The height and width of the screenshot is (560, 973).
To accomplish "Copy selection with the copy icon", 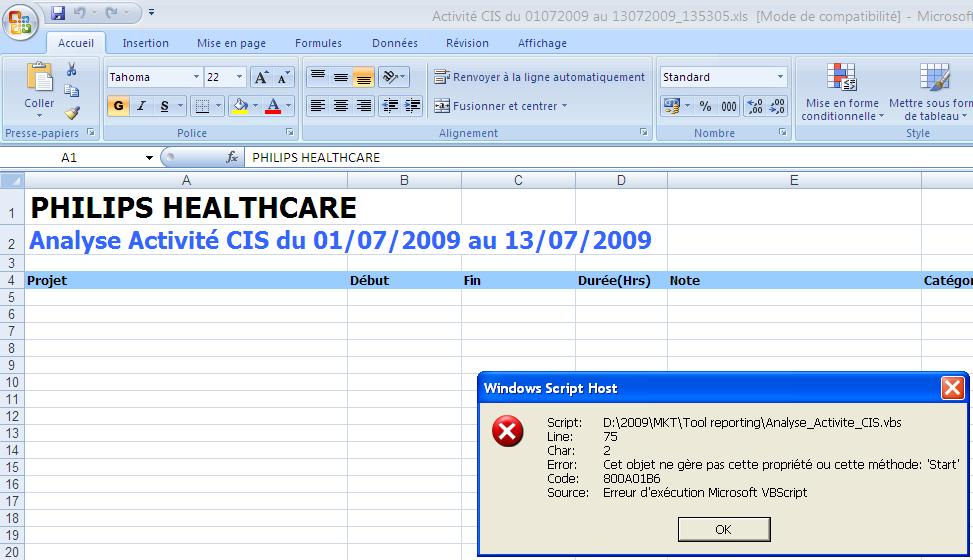I will tap(72, 91).
